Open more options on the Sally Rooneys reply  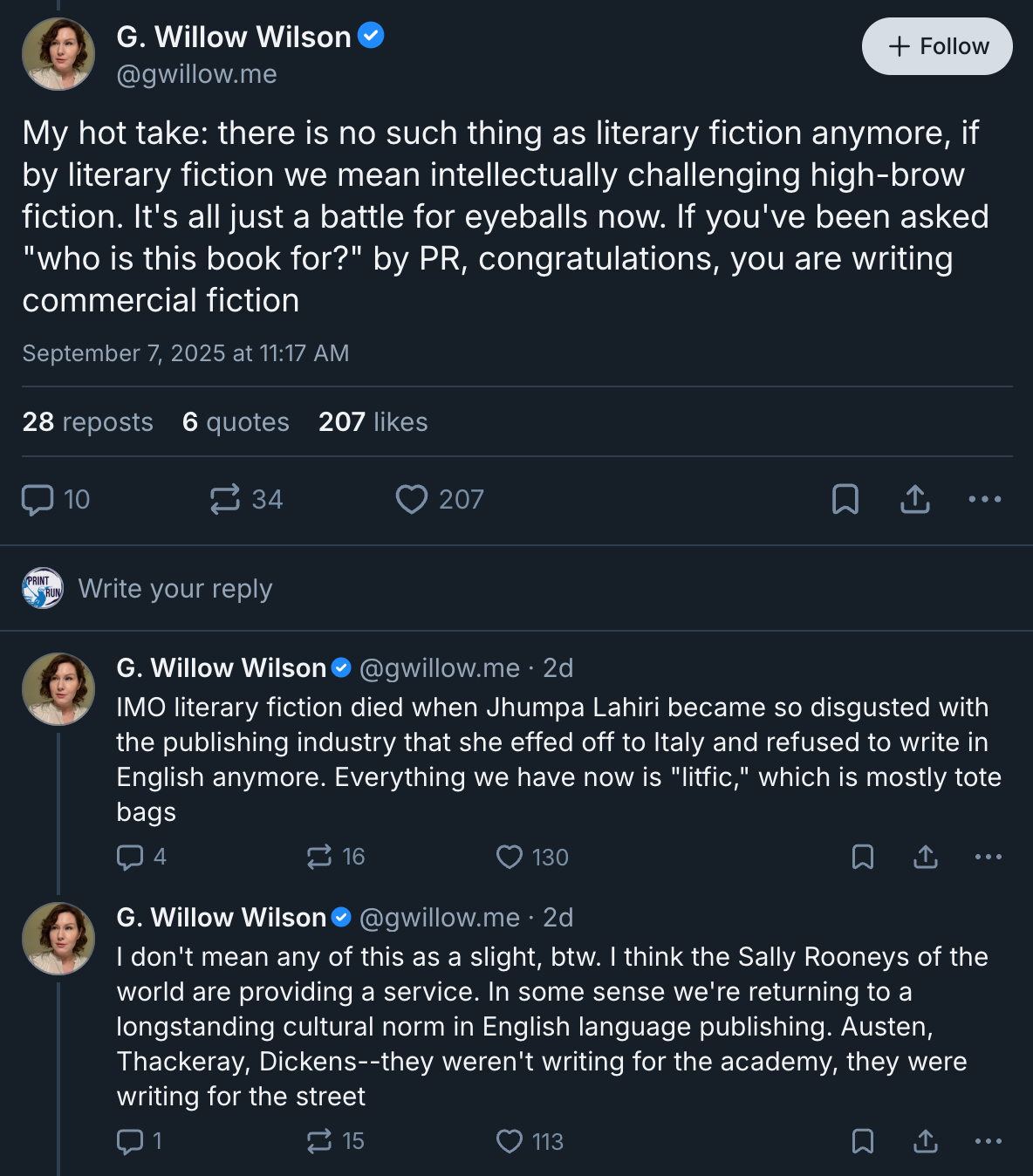pyautogui.click(x=988, y=1142)
